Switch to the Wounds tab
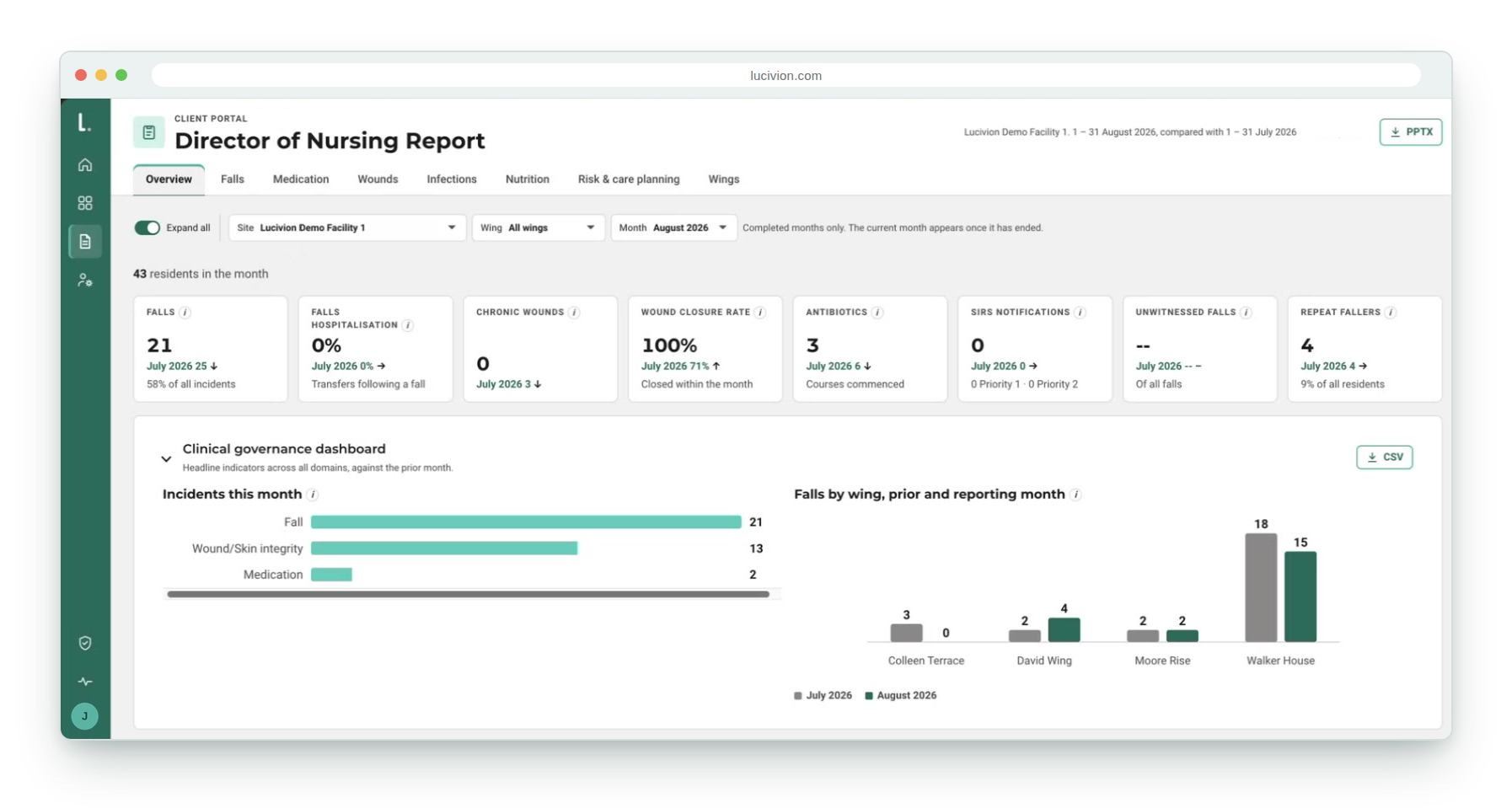The height and width of the screenshot is (808, 1512). click(x=378, y=179)
